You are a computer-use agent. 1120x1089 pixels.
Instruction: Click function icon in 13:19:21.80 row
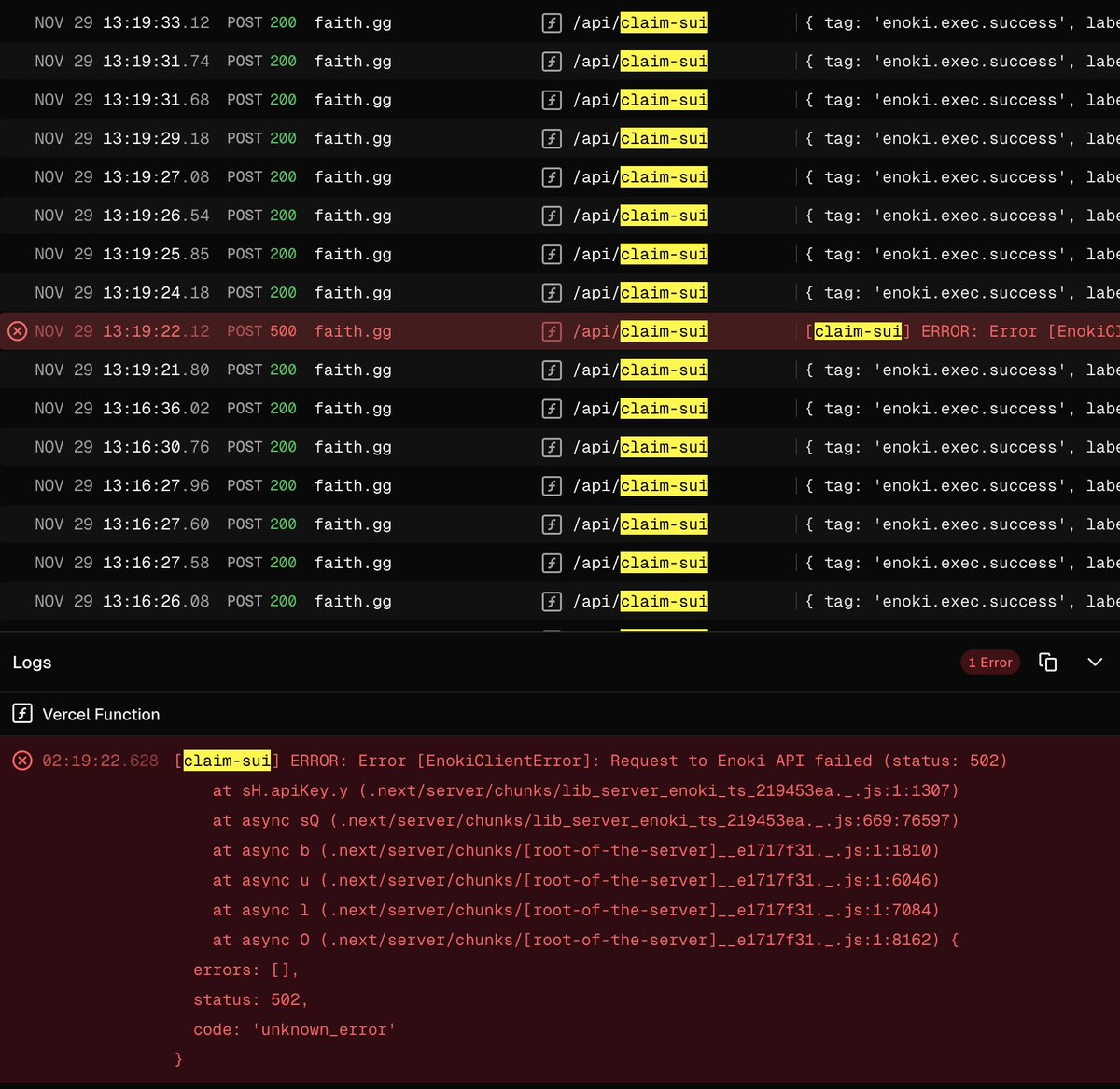(552, 370)
